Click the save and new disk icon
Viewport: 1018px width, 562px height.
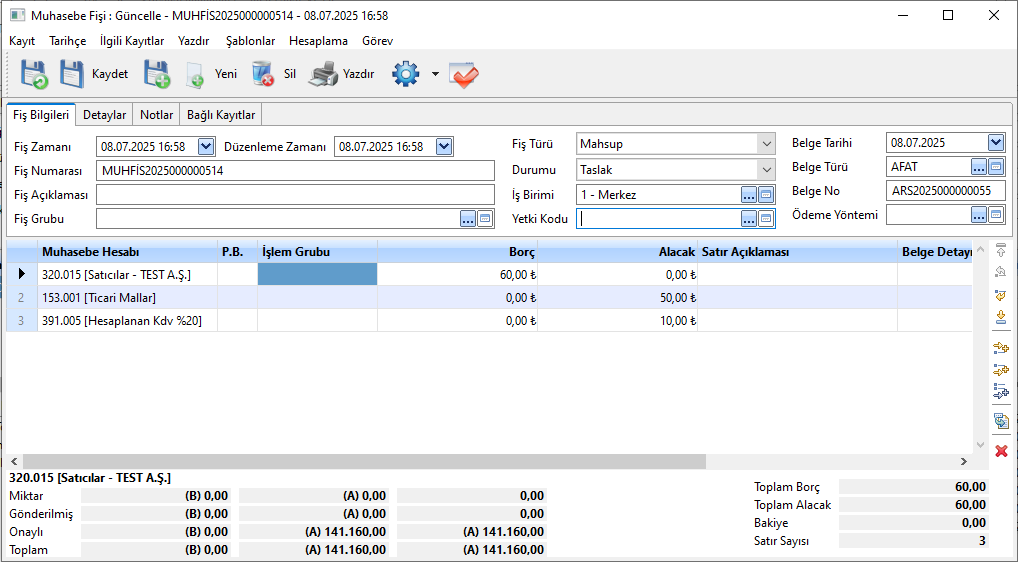[x=157, y=75]
